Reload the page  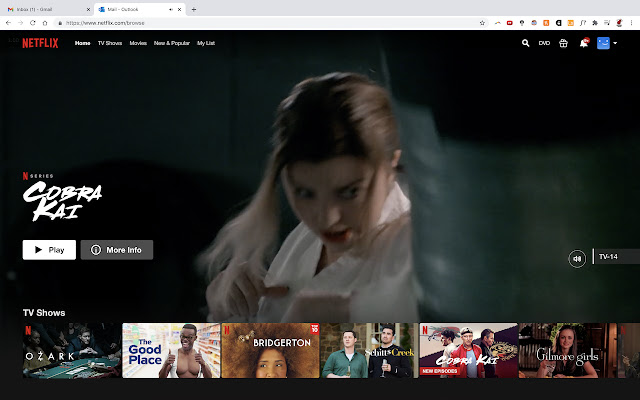point(33,23)
